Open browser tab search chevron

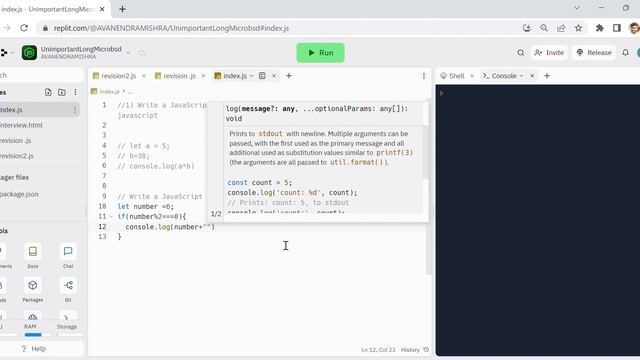577,8
